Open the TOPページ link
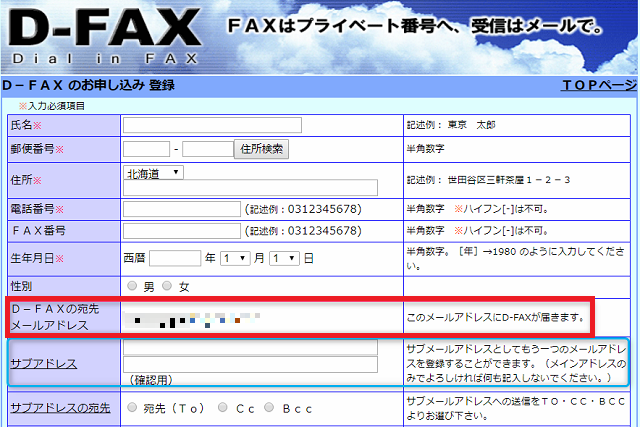 (x=599, y=85)
